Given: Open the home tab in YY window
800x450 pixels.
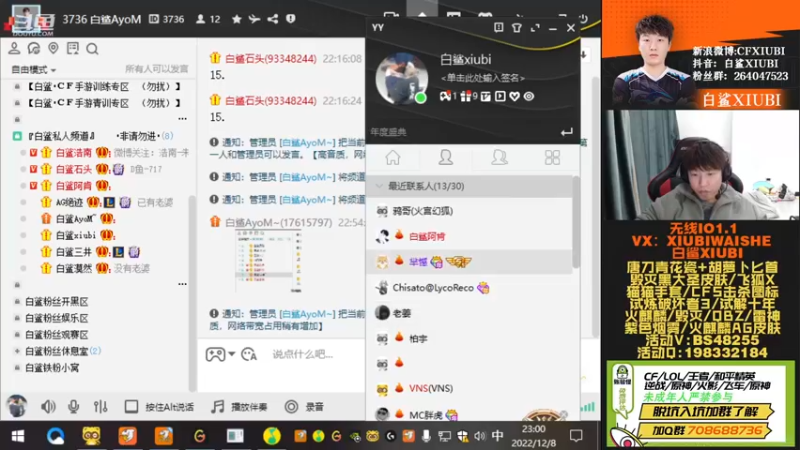Looking at the screenshot, I should point(393,157).
